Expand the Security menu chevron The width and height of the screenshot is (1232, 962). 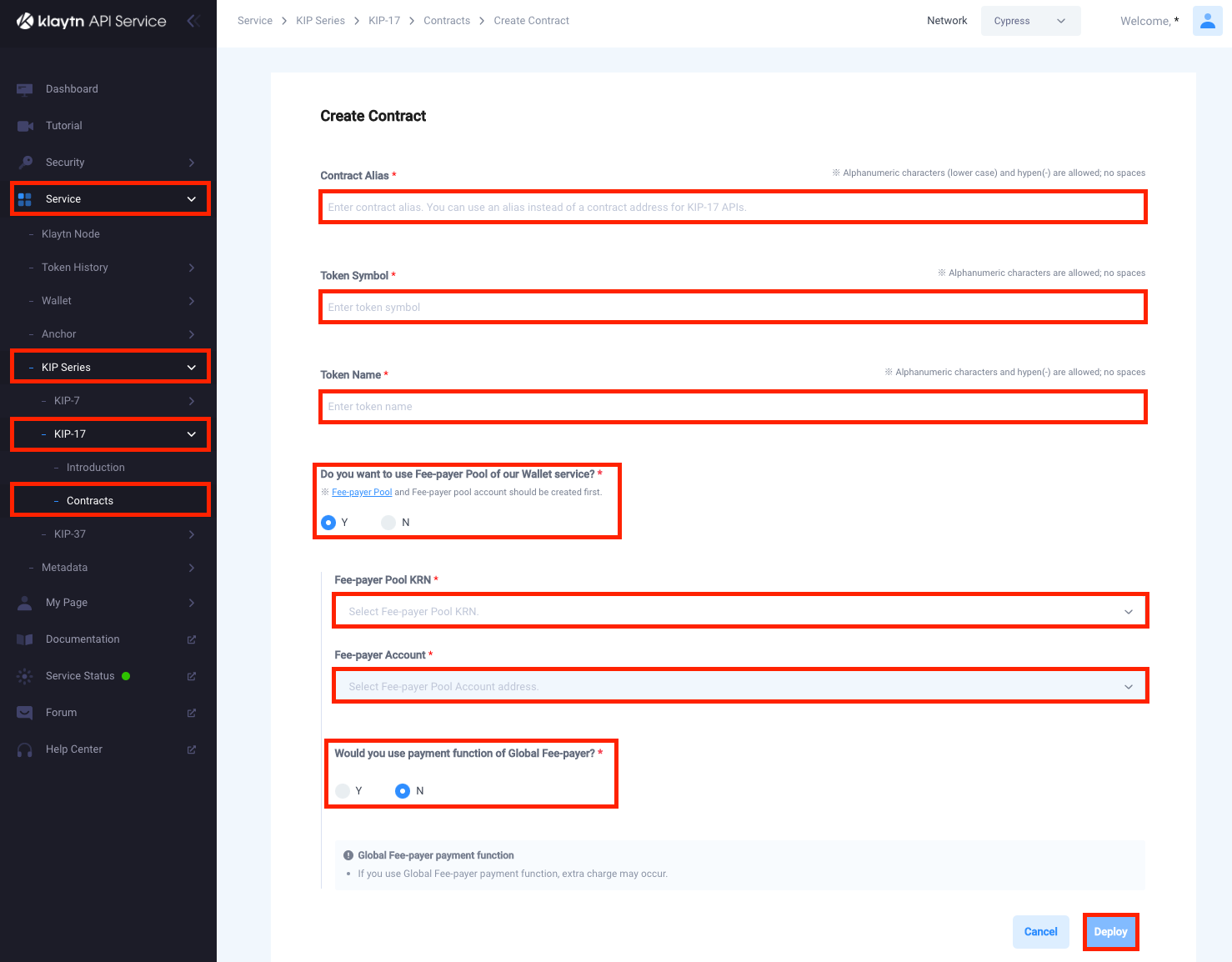tap(192, 163)
